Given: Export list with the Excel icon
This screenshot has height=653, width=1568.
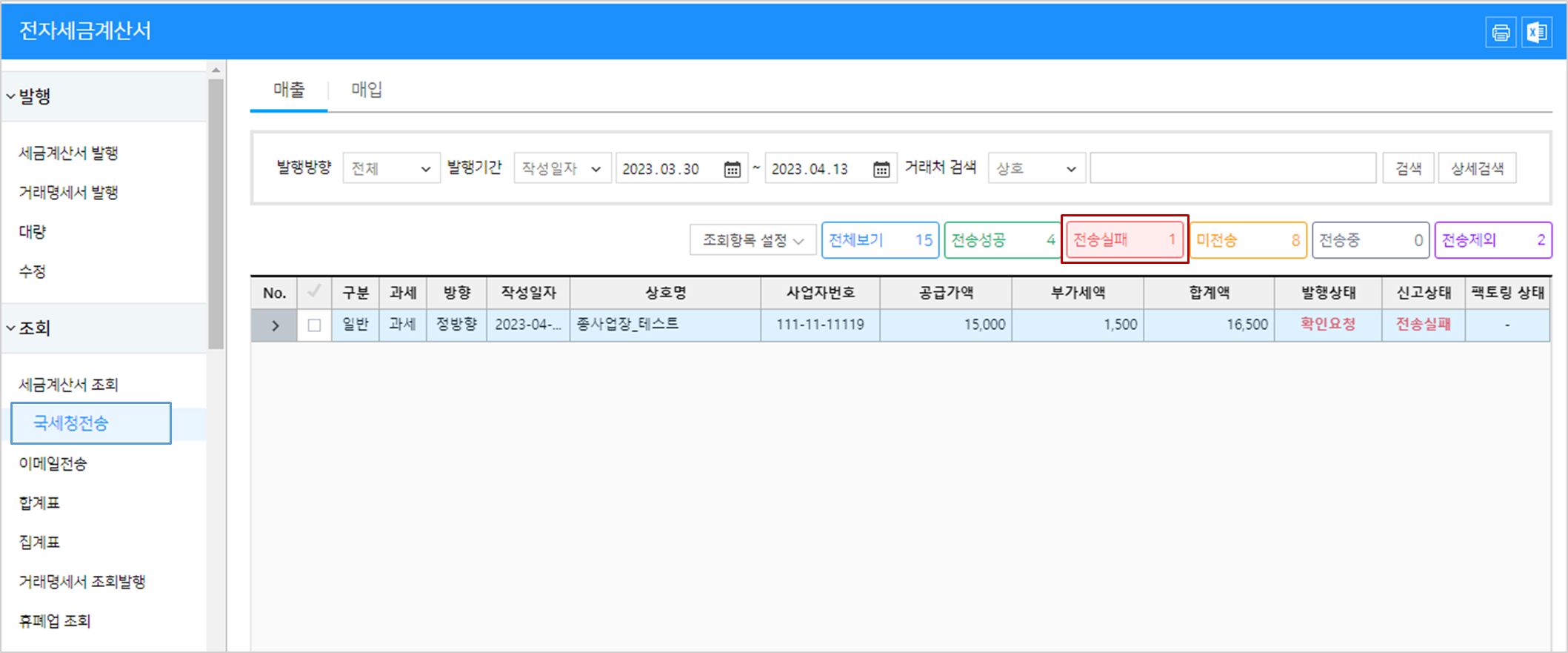Looking at the screenshot, I should tap(1537, 33).
